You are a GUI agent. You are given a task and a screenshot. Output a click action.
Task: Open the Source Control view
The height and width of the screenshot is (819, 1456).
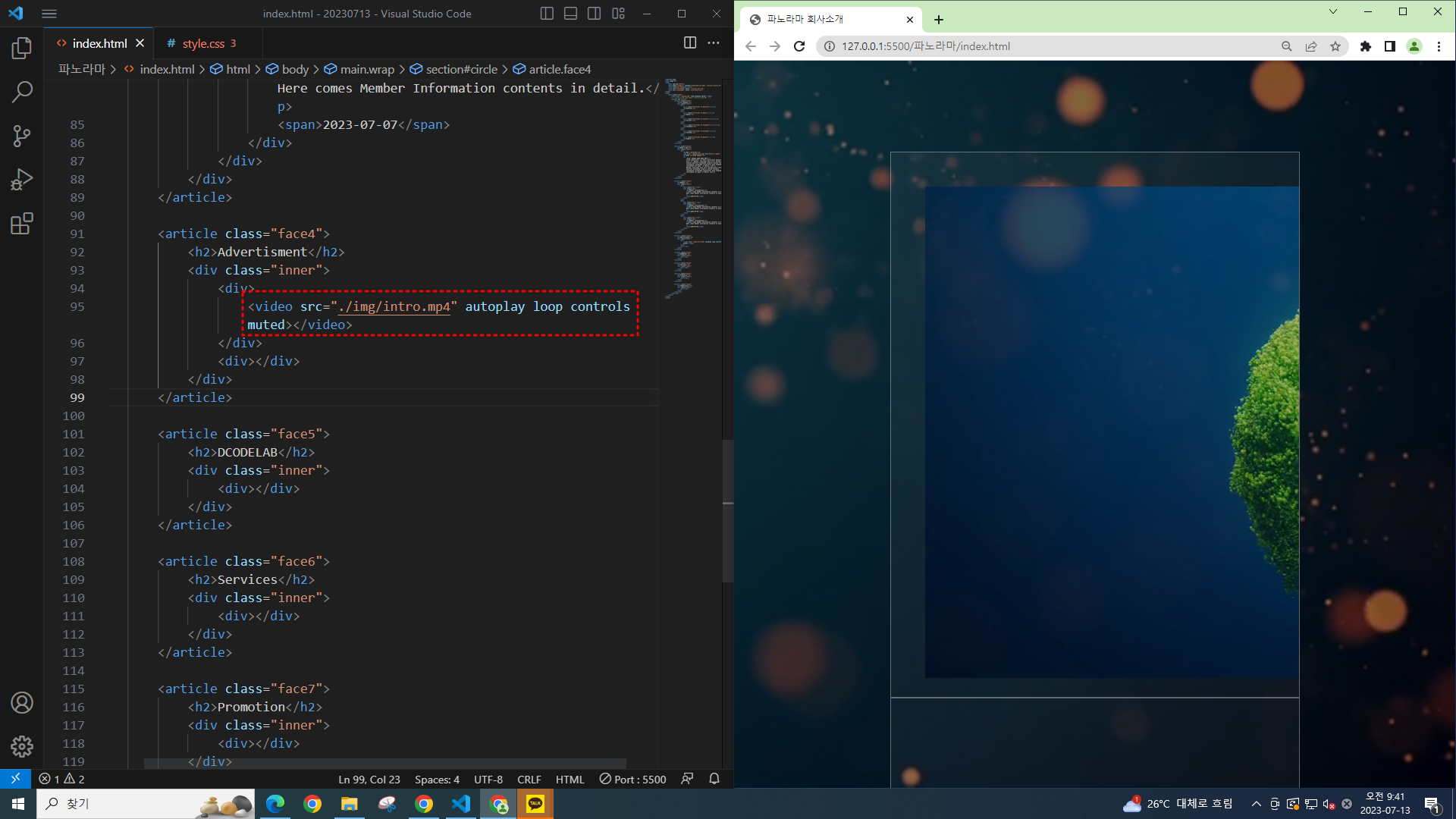point(22,136)
